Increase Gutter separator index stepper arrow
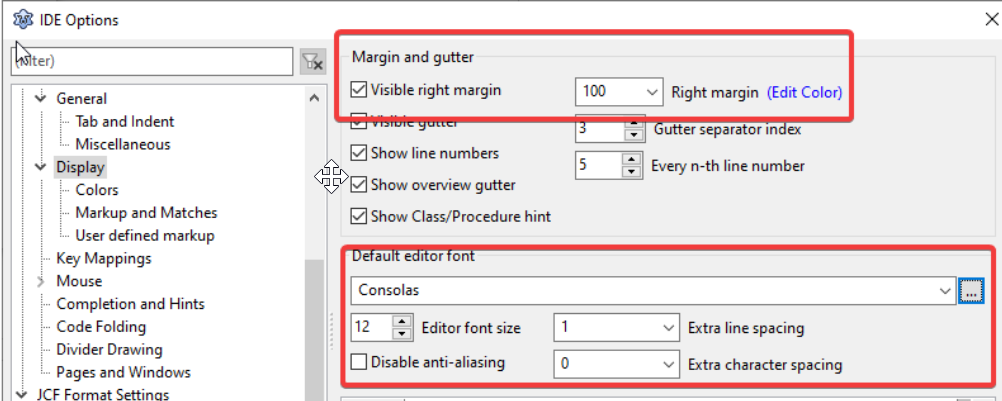Image resolution: width=1002 pixels, height=401 pixels. pos(633,122)
